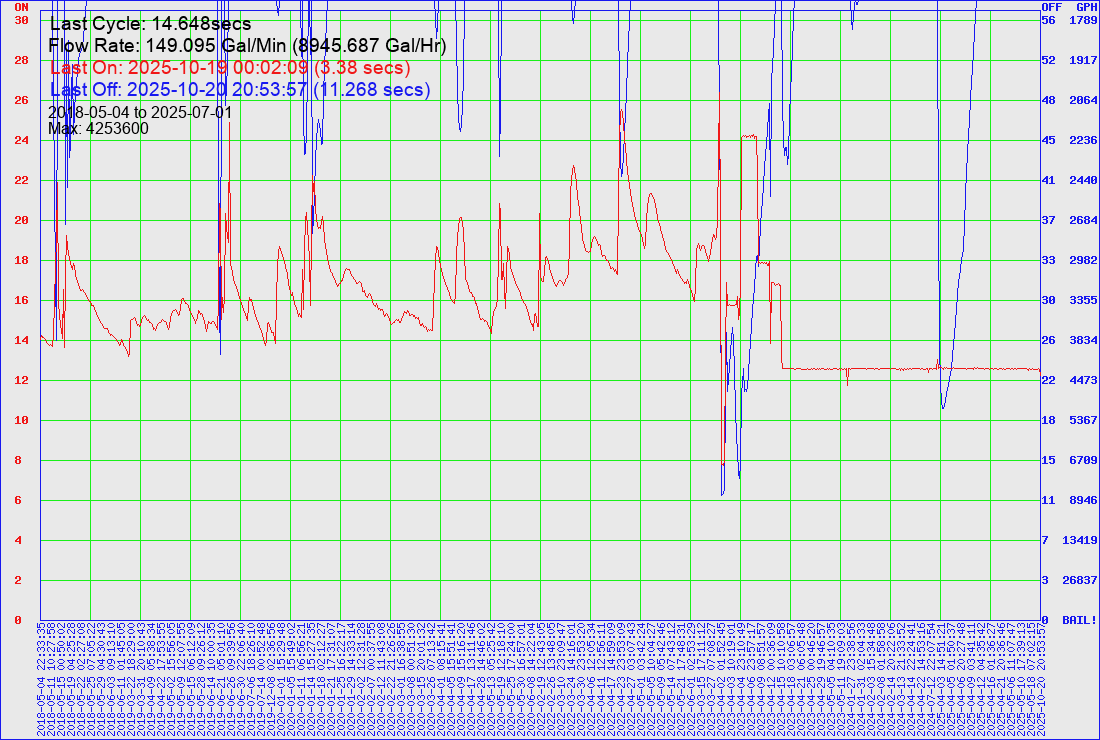Click the 20 value on left axis
Viewport: 1100px width, 740px height.
pos(21,220)
